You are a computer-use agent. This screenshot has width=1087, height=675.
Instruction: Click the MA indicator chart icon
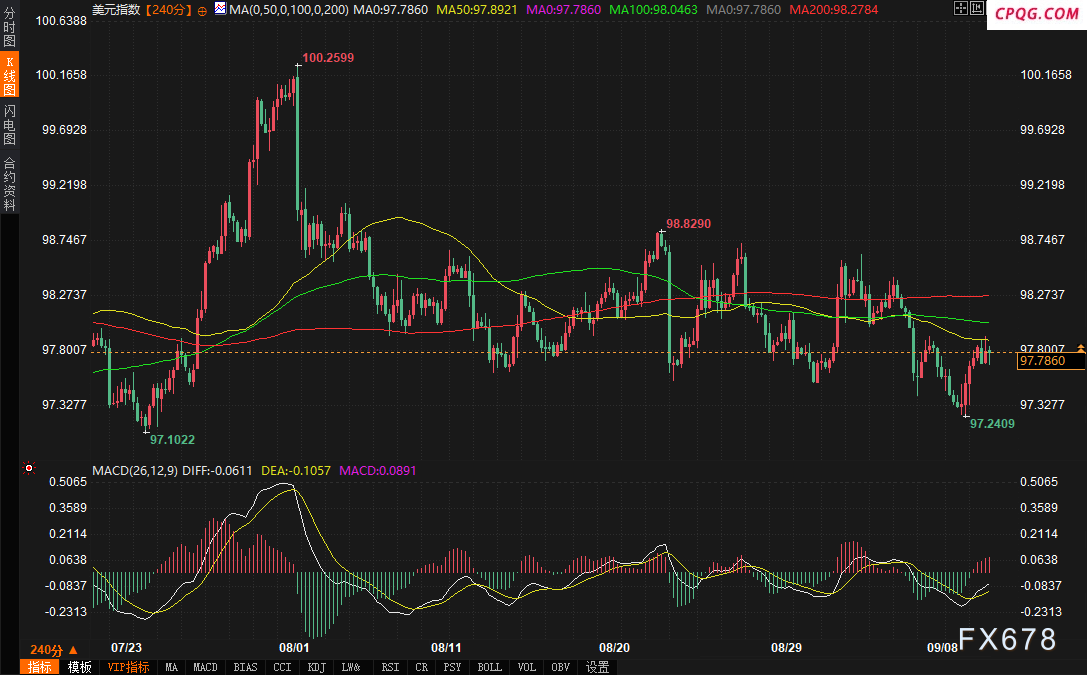point(219,9)
